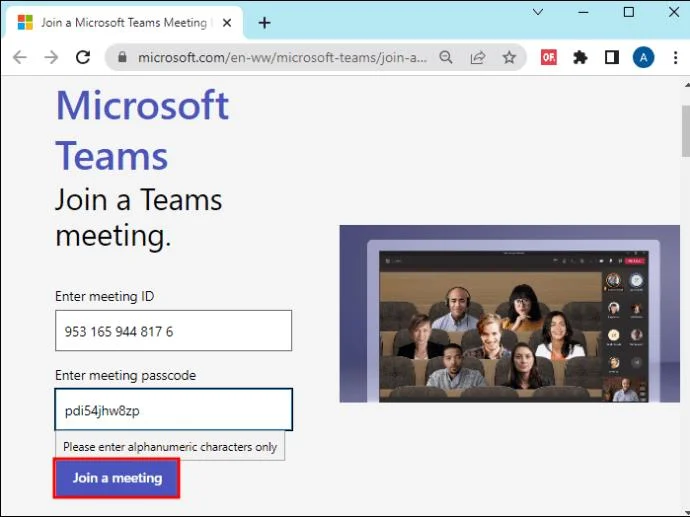
Task: Click the share page icon
Action: (x=477, y=57)
